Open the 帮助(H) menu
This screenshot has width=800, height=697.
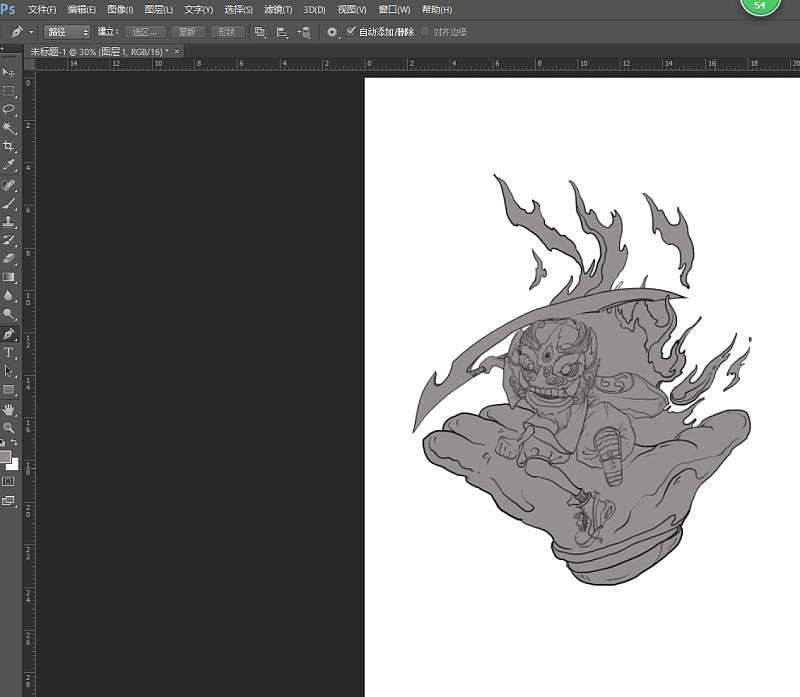coord(437,9)
